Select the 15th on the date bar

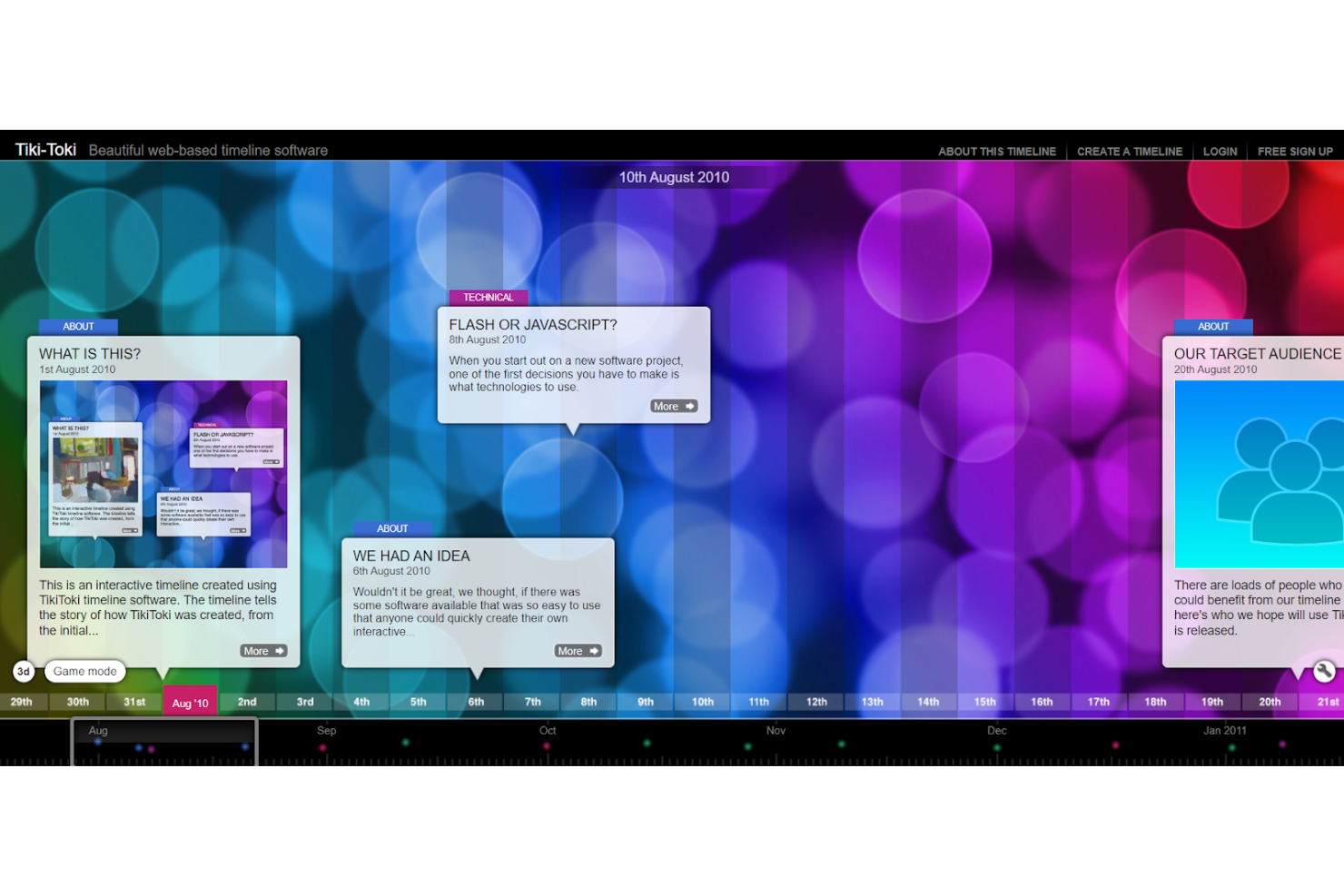tap(985, 702)
